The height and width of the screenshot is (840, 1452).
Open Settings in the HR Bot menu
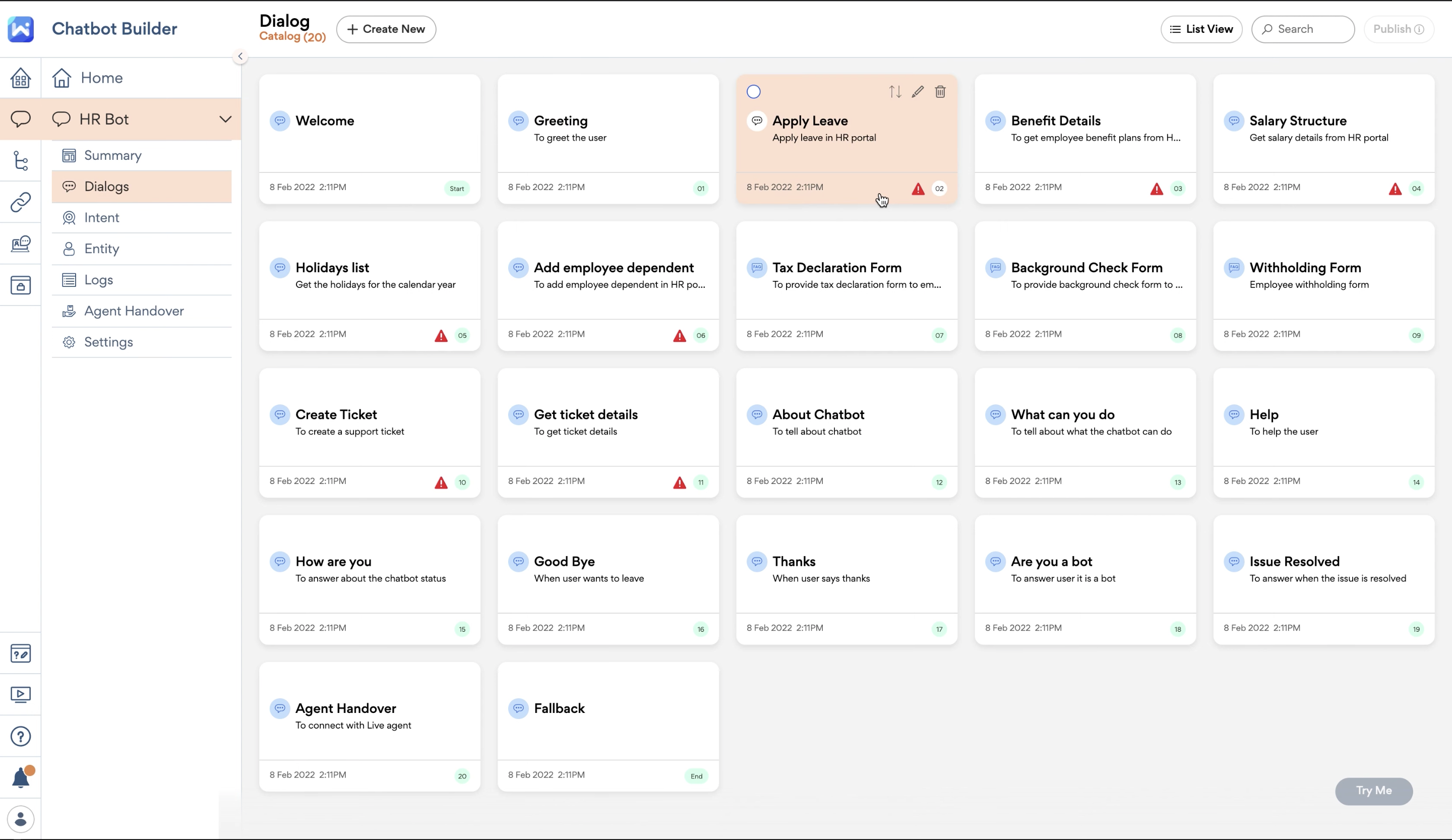(x=108, y=342)
